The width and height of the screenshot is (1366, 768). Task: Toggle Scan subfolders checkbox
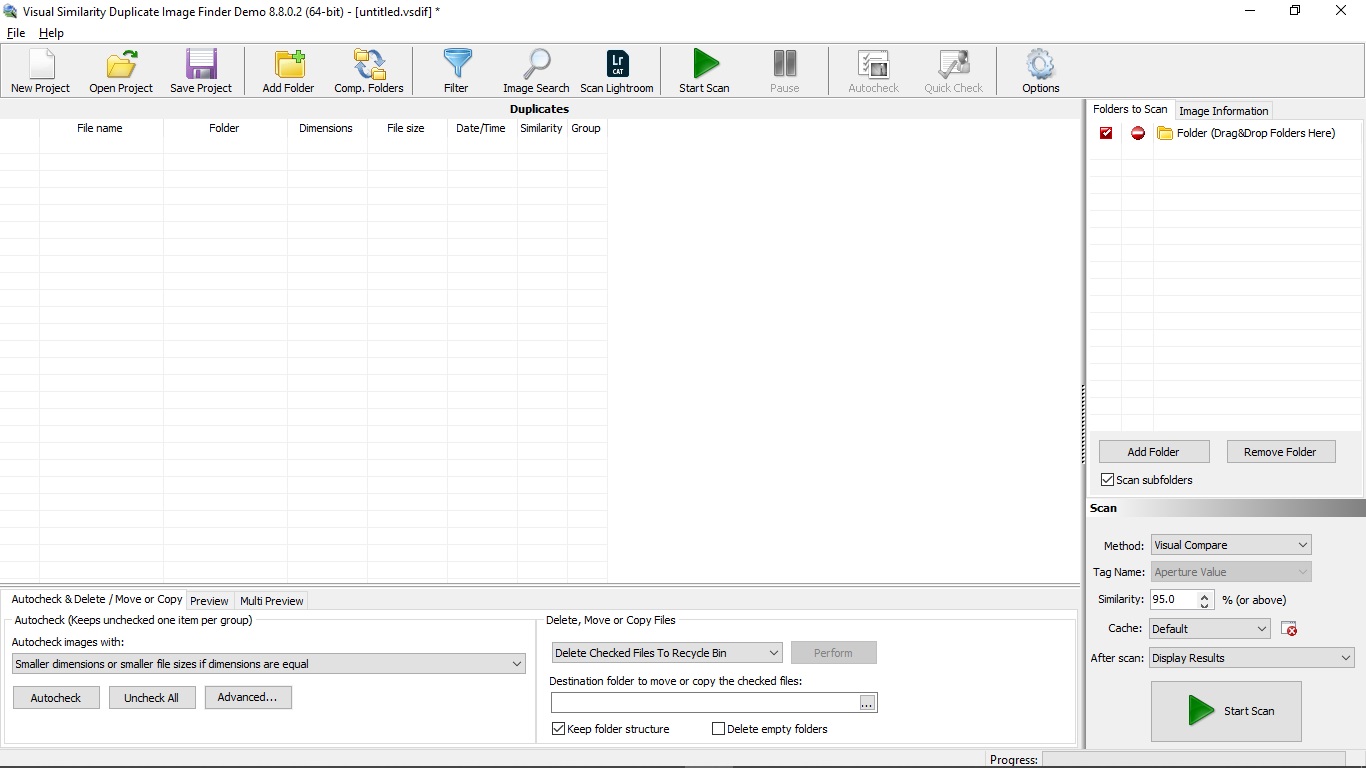click(1107, 480)
